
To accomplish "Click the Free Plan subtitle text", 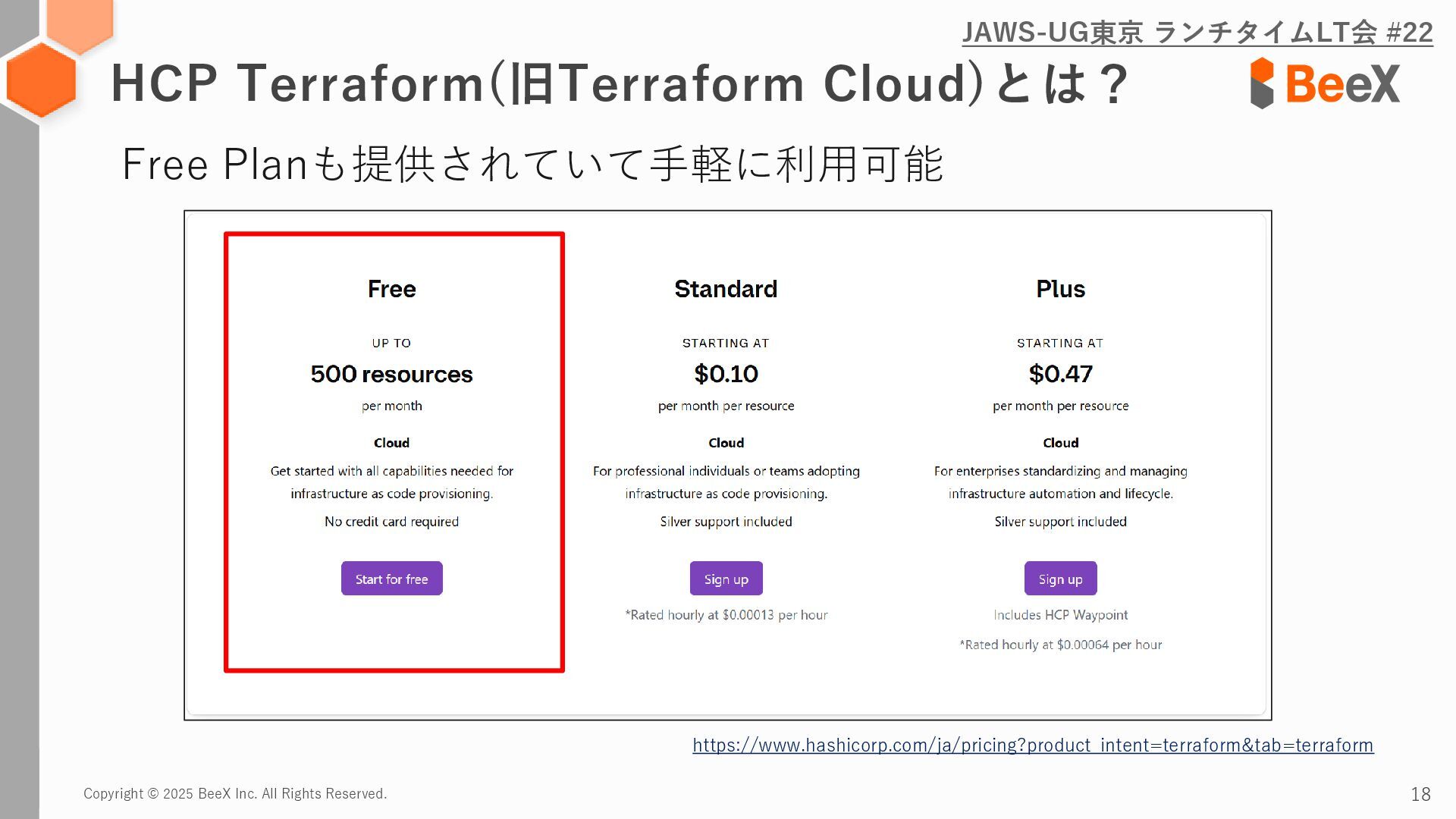I will 532,164.
